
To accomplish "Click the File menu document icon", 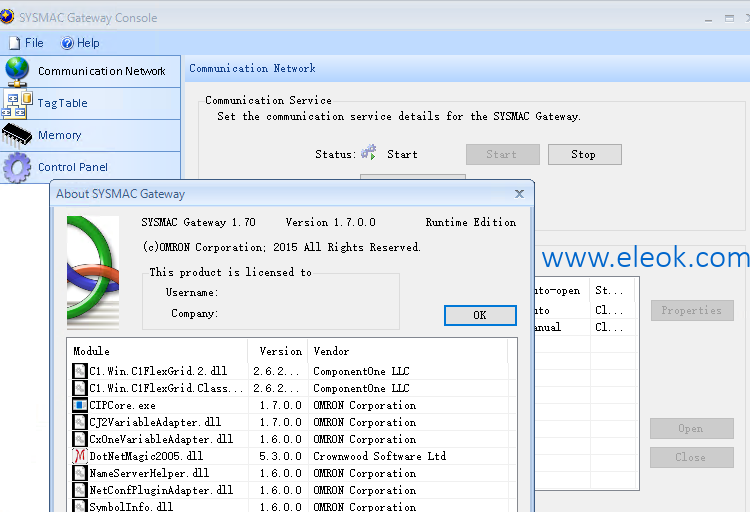I will (x=15, y=43).
